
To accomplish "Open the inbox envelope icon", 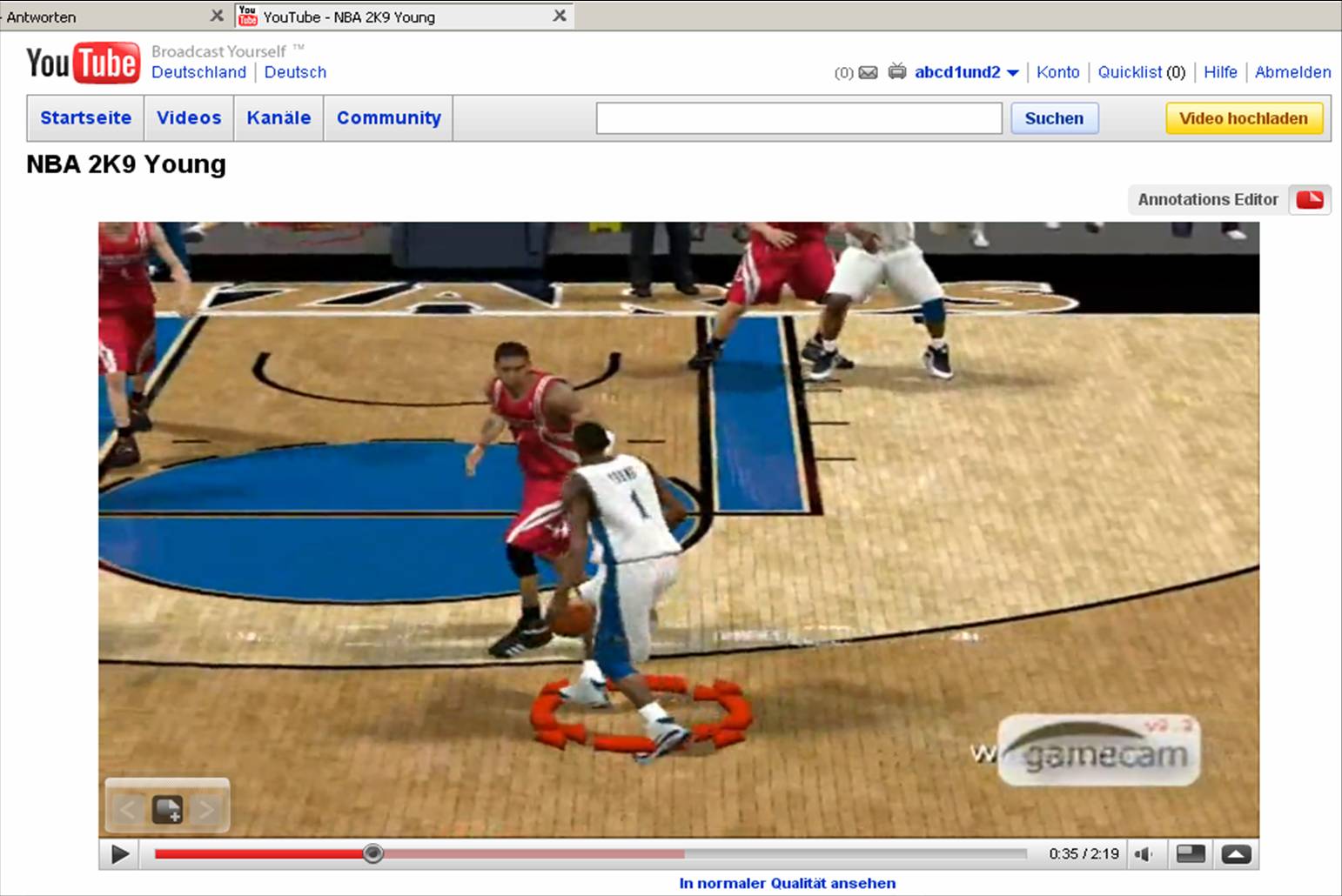I will [x=868, y=72].
